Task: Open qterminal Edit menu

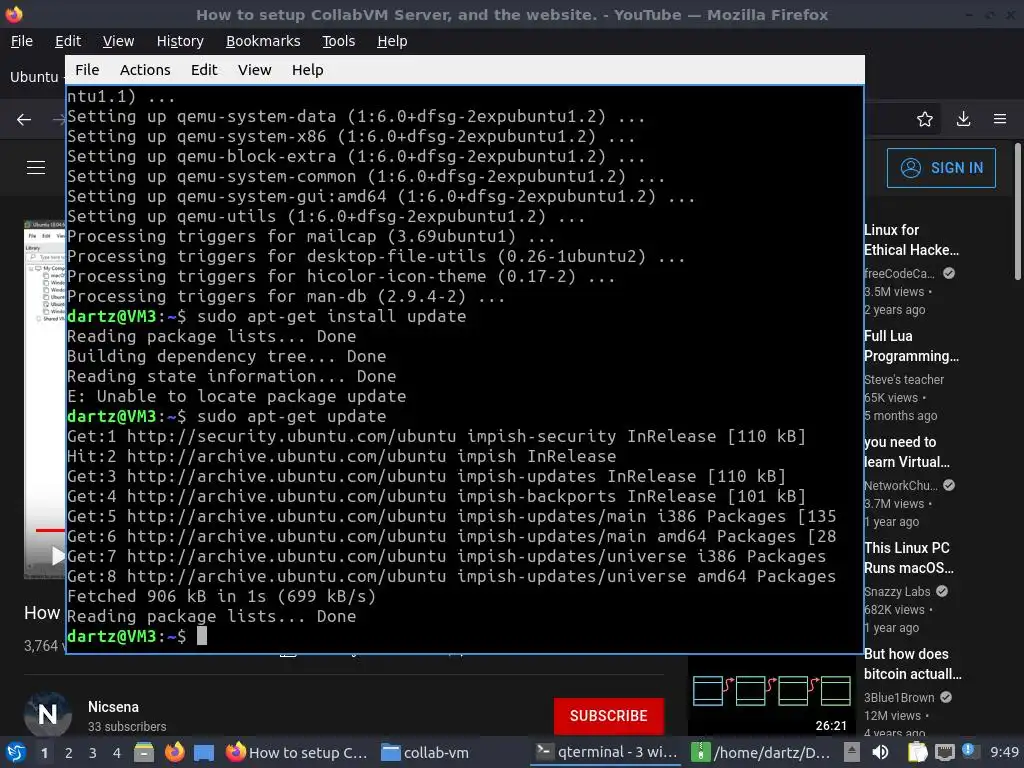Action: coord(204,70)
